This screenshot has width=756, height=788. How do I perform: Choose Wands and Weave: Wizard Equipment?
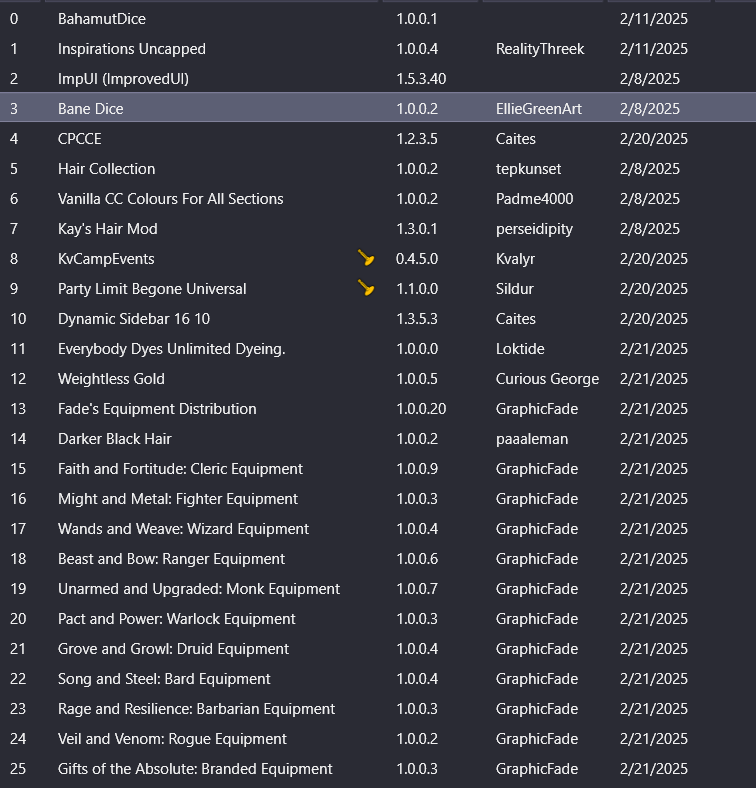pyautogui.click(x=184, y=529)
